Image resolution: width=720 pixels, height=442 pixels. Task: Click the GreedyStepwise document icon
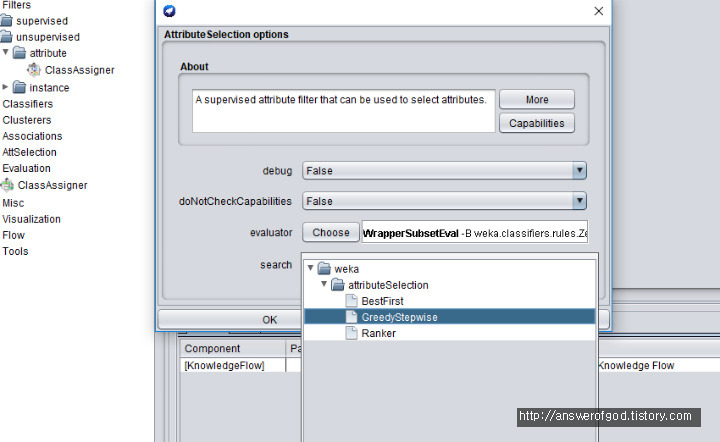tap(351, 317)
